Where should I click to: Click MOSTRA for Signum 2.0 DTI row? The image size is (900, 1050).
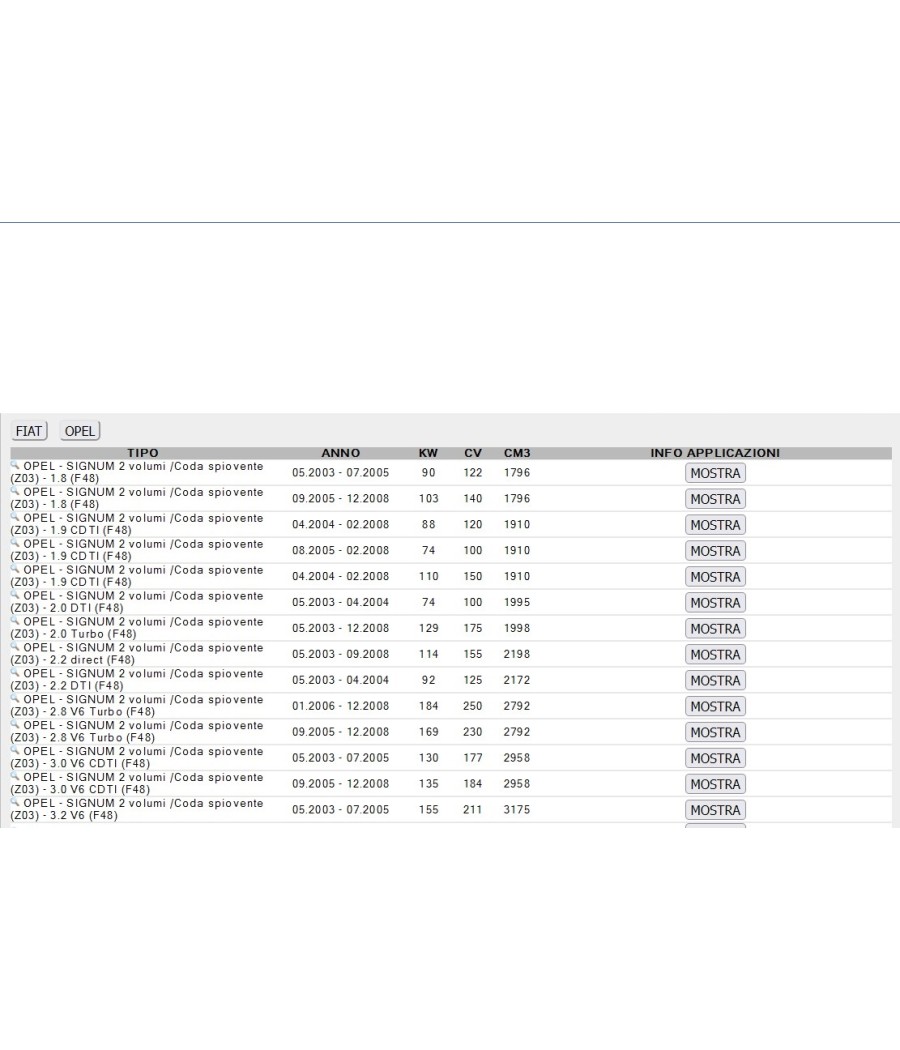(x=715, y=603)
